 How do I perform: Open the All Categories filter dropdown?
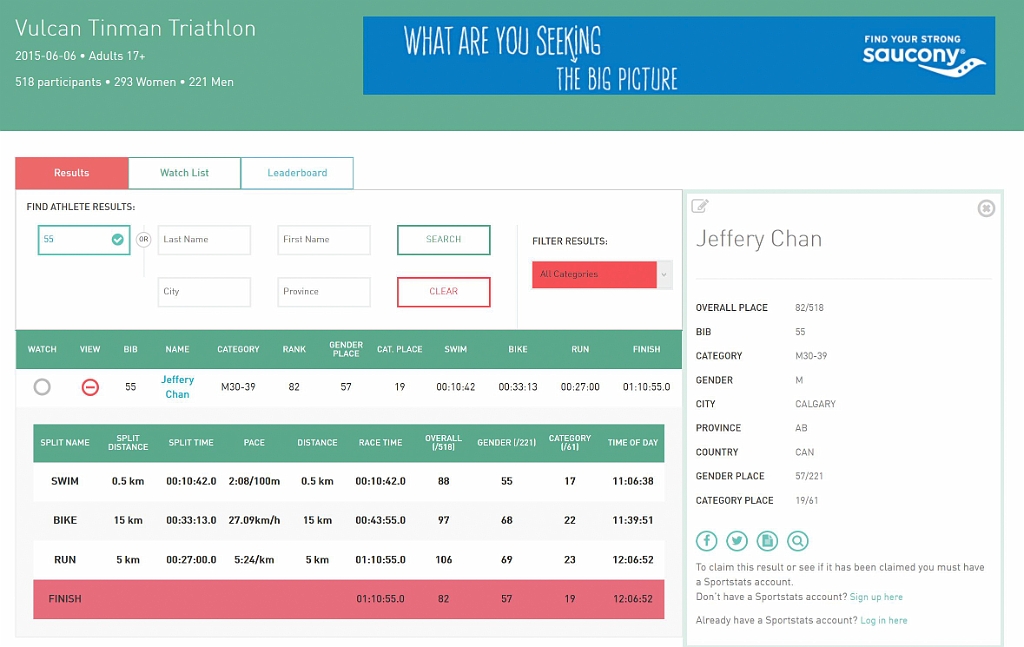tap(595, 274)
